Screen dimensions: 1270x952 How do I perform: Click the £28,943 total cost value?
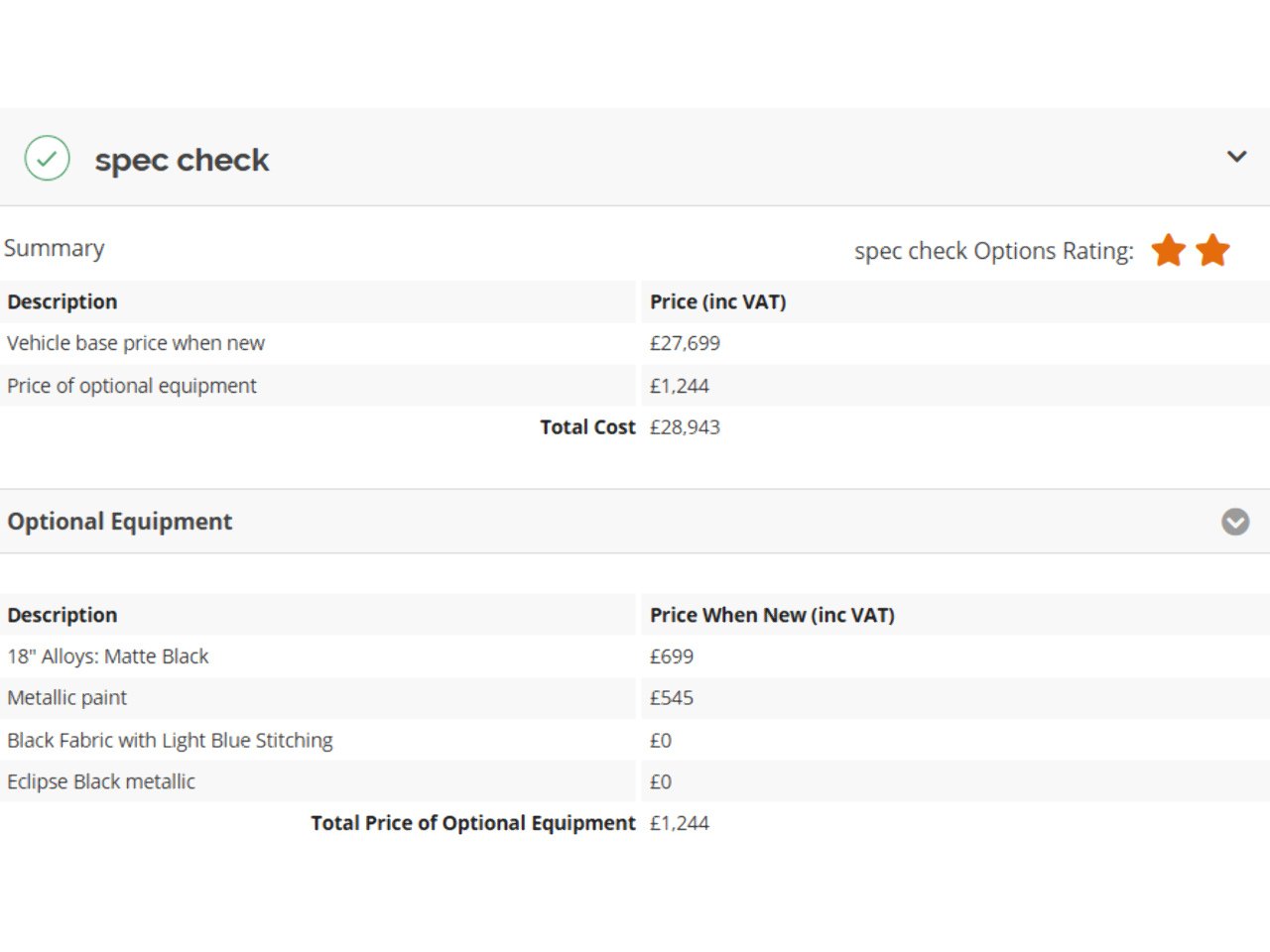click(685, 427)
